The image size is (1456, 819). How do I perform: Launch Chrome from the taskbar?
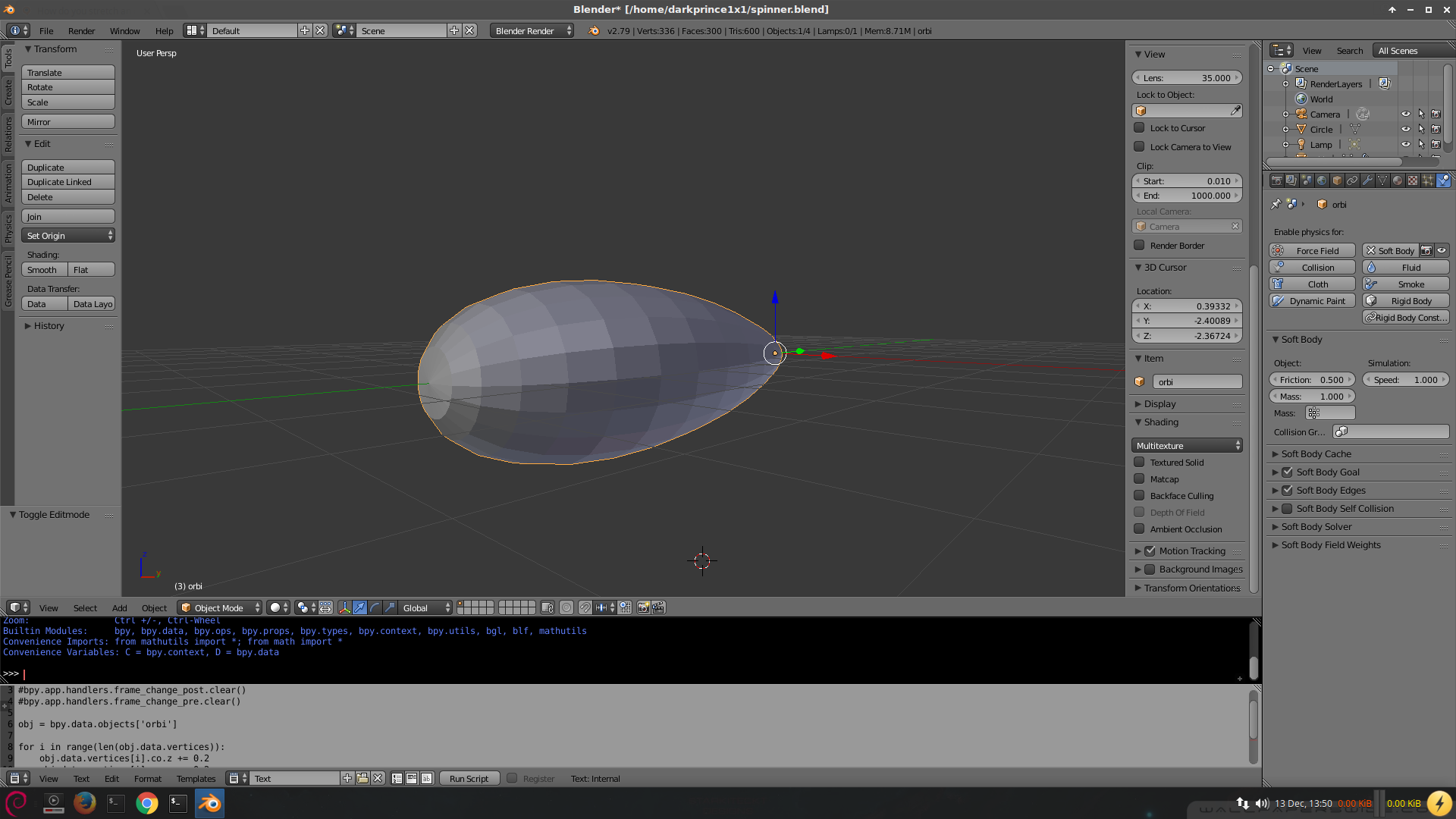(x=147, y=802)
